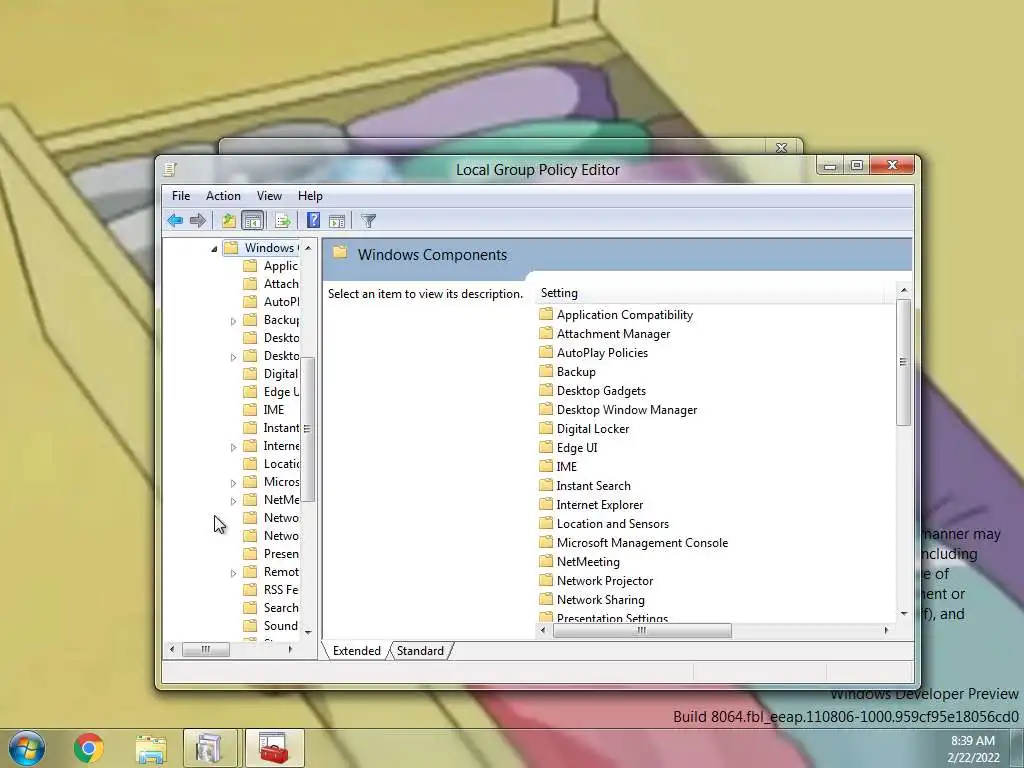Expand the Microsoft tree node arrow
The image size is (1024, 768).
tap(233, 483)
